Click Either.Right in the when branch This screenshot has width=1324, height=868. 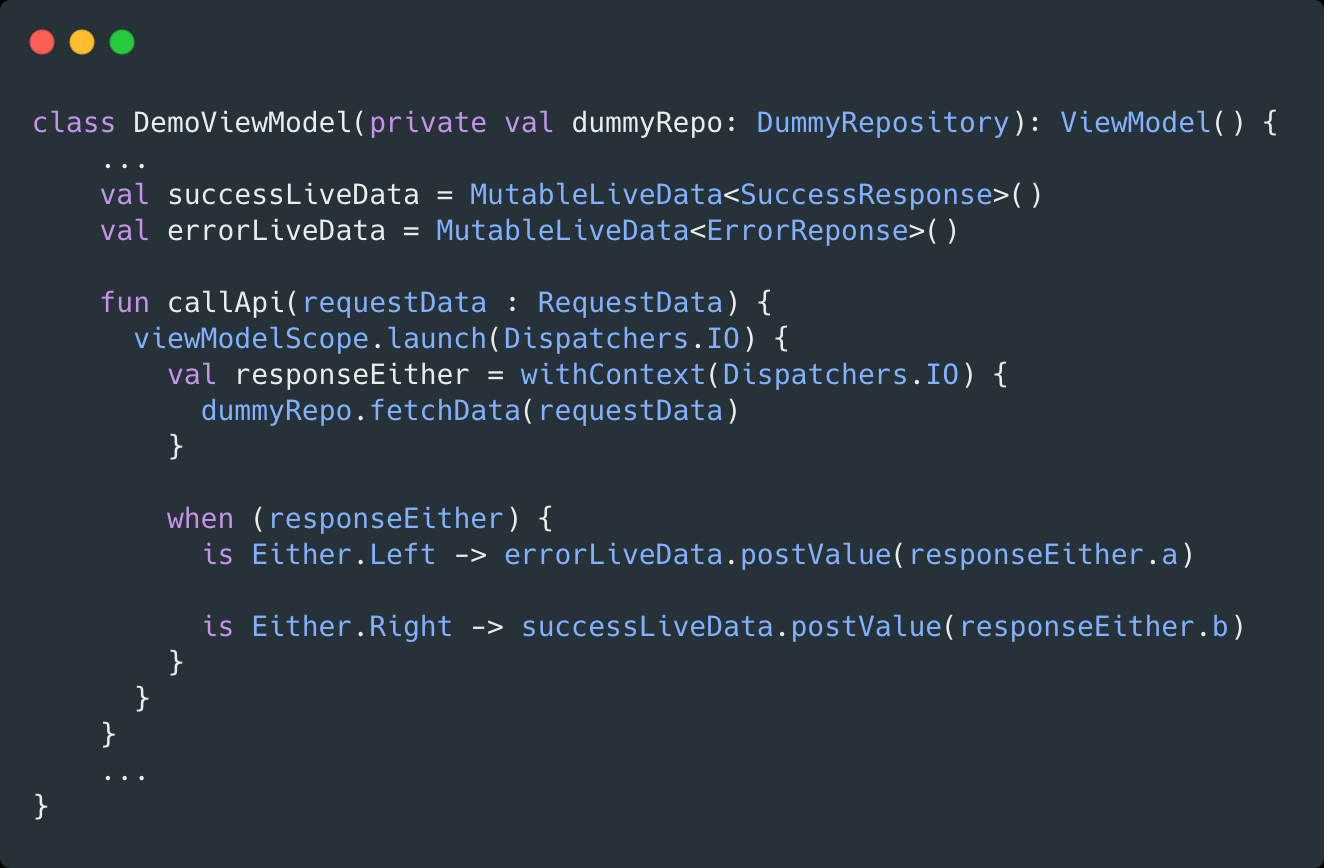pos(352,627)
